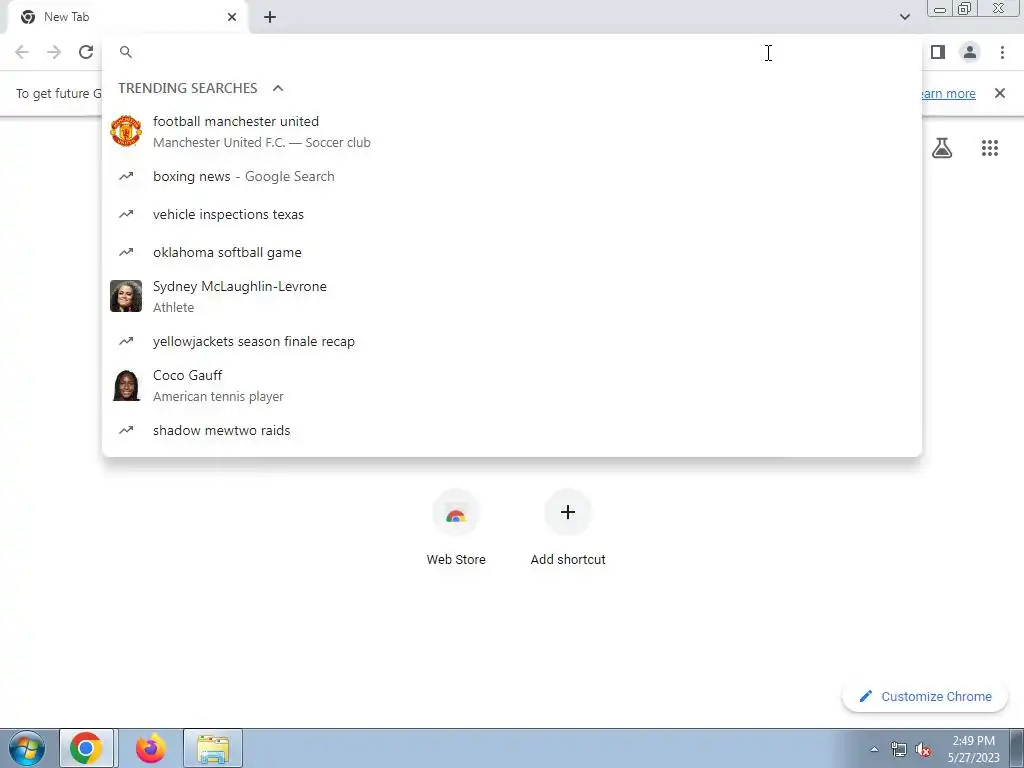Open the clock showing 2:49 PM
1024x768 pixels.
[973, 749]
